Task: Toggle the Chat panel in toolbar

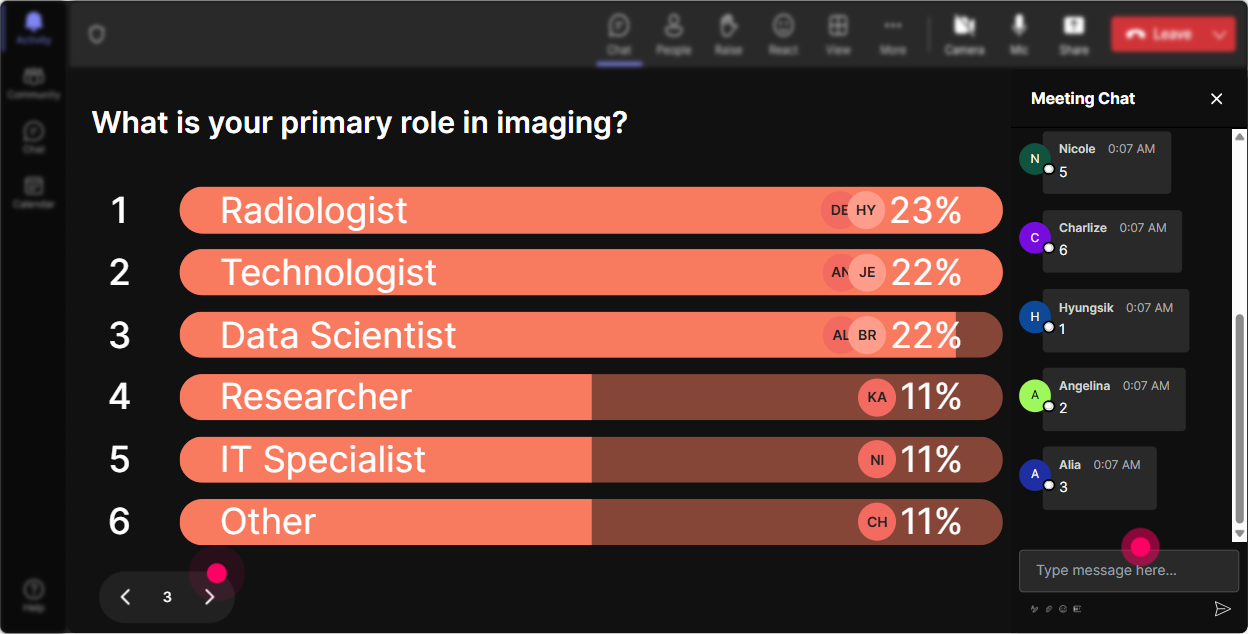Action: [619, 33]
